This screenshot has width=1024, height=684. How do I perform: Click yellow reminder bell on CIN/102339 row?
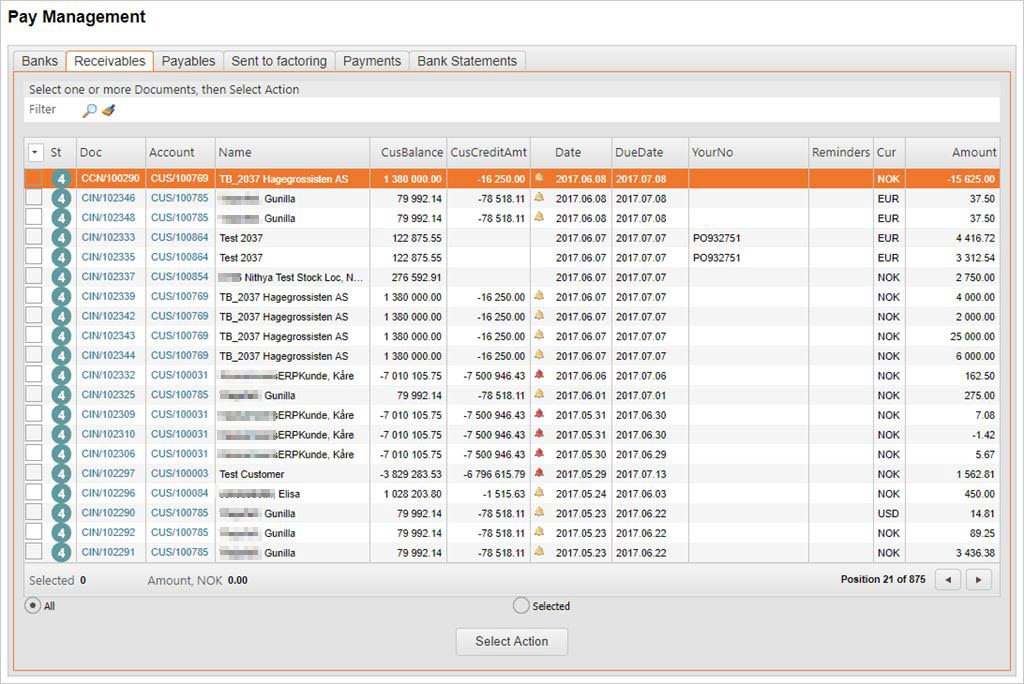tap(539, 297)
